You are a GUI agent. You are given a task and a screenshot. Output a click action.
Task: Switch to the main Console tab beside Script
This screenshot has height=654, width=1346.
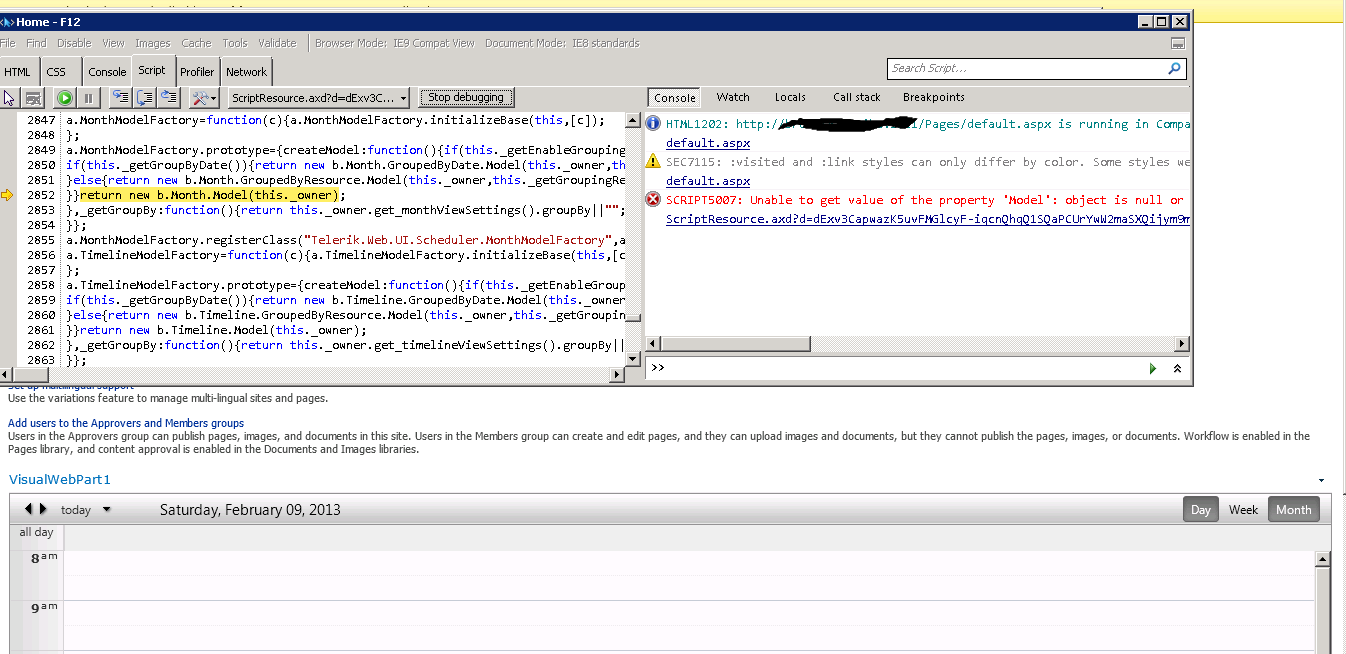(107, 72)
